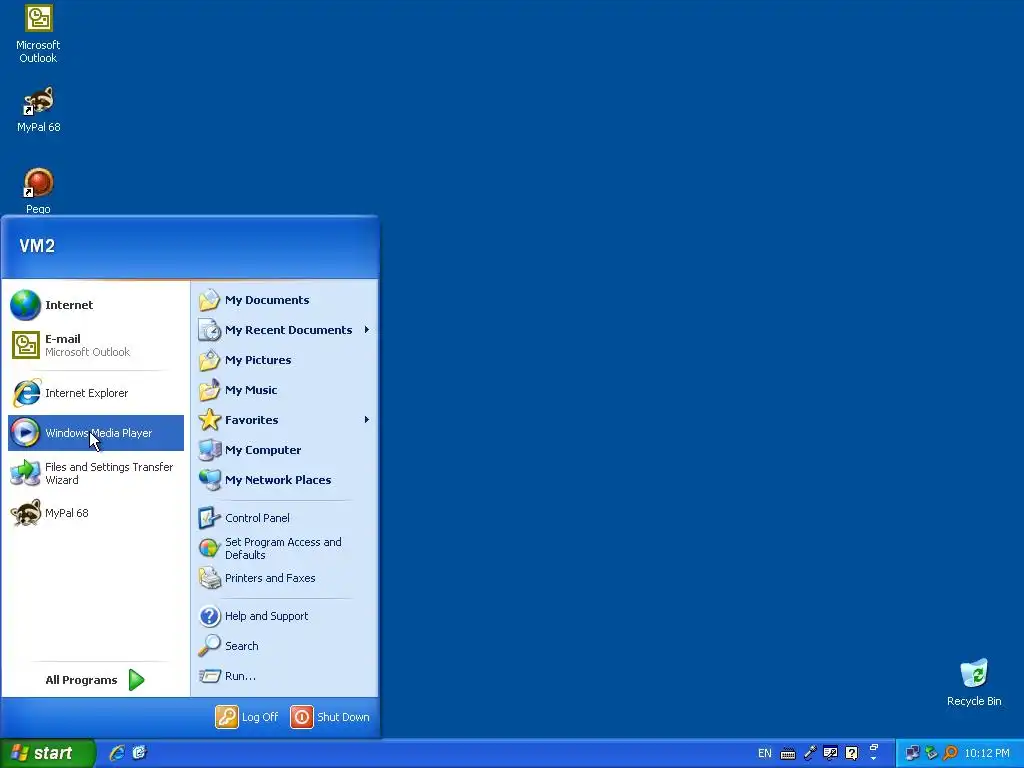Open My Pictures folder
1024x768 pixels.
[285, 360]
